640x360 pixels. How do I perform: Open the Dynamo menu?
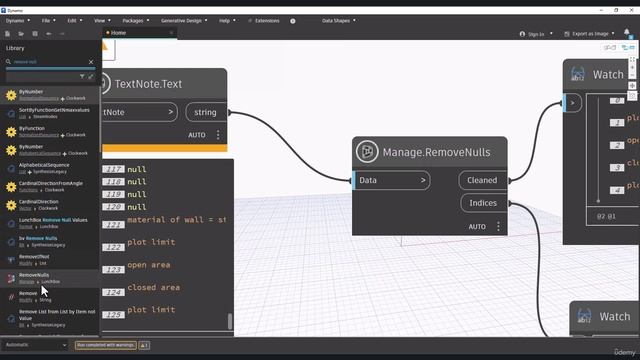(x=18, y=20)
